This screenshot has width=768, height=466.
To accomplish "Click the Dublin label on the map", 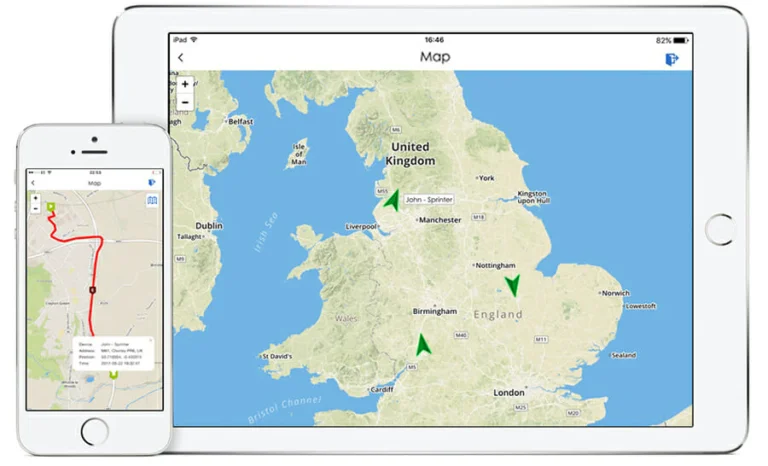I will point(209,226).
